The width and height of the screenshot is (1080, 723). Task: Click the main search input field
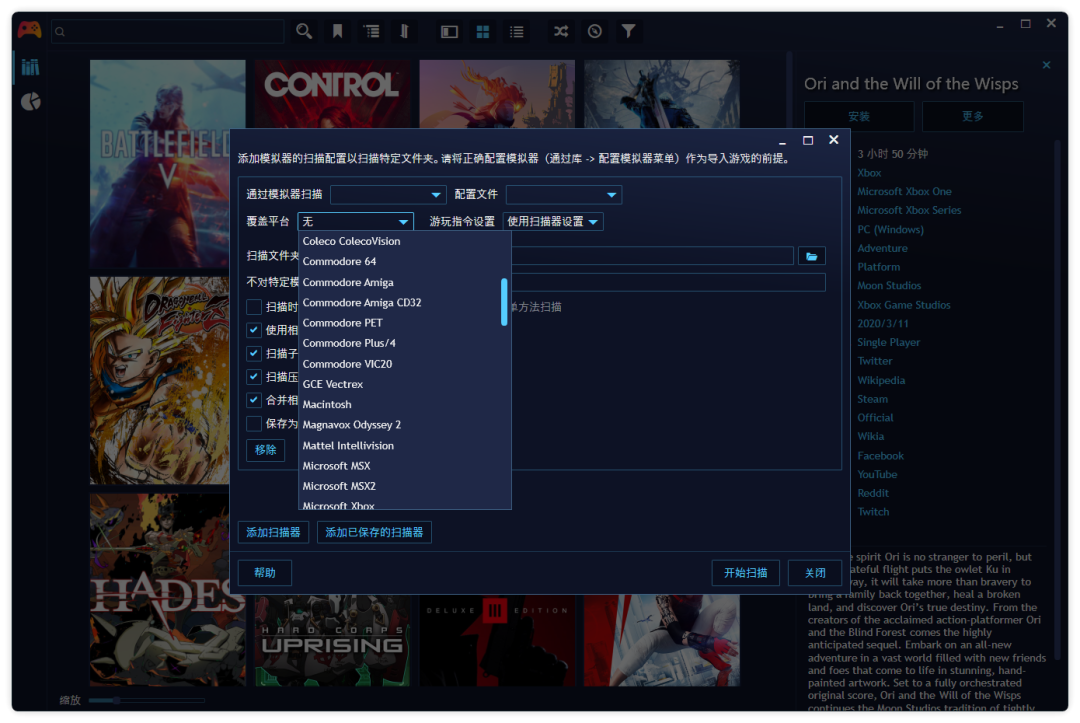click(168, 32)
